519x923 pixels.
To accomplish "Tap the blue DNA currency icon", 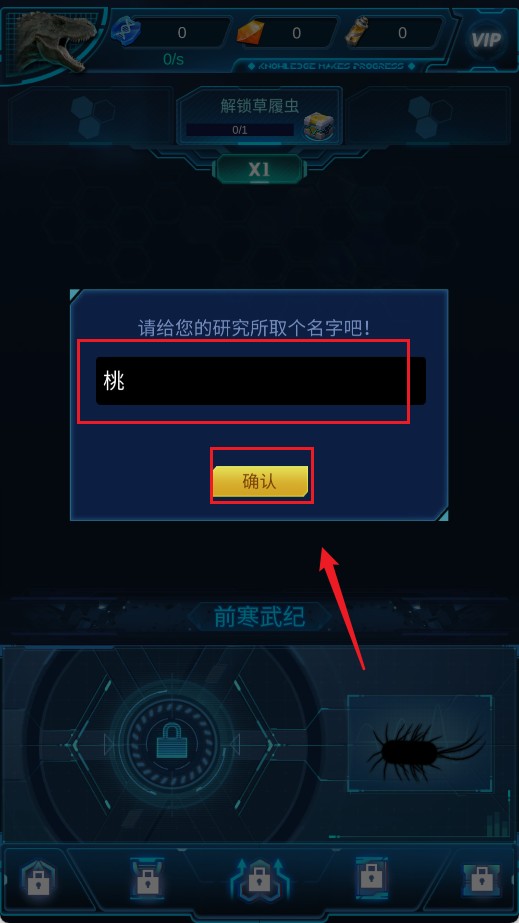I will 125,31.
